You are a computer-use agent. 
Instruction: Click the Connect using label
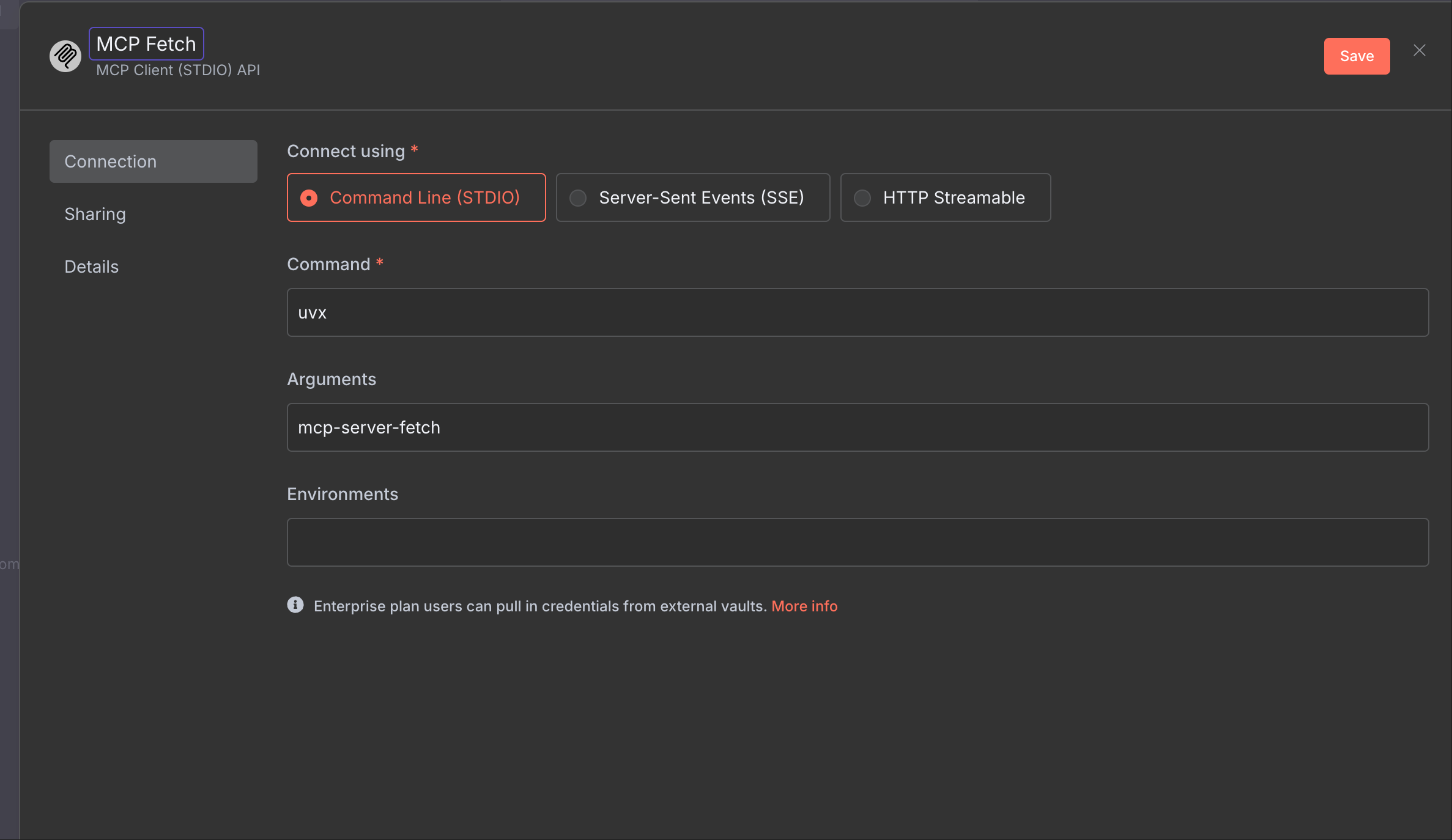click(x=346, y=151)
